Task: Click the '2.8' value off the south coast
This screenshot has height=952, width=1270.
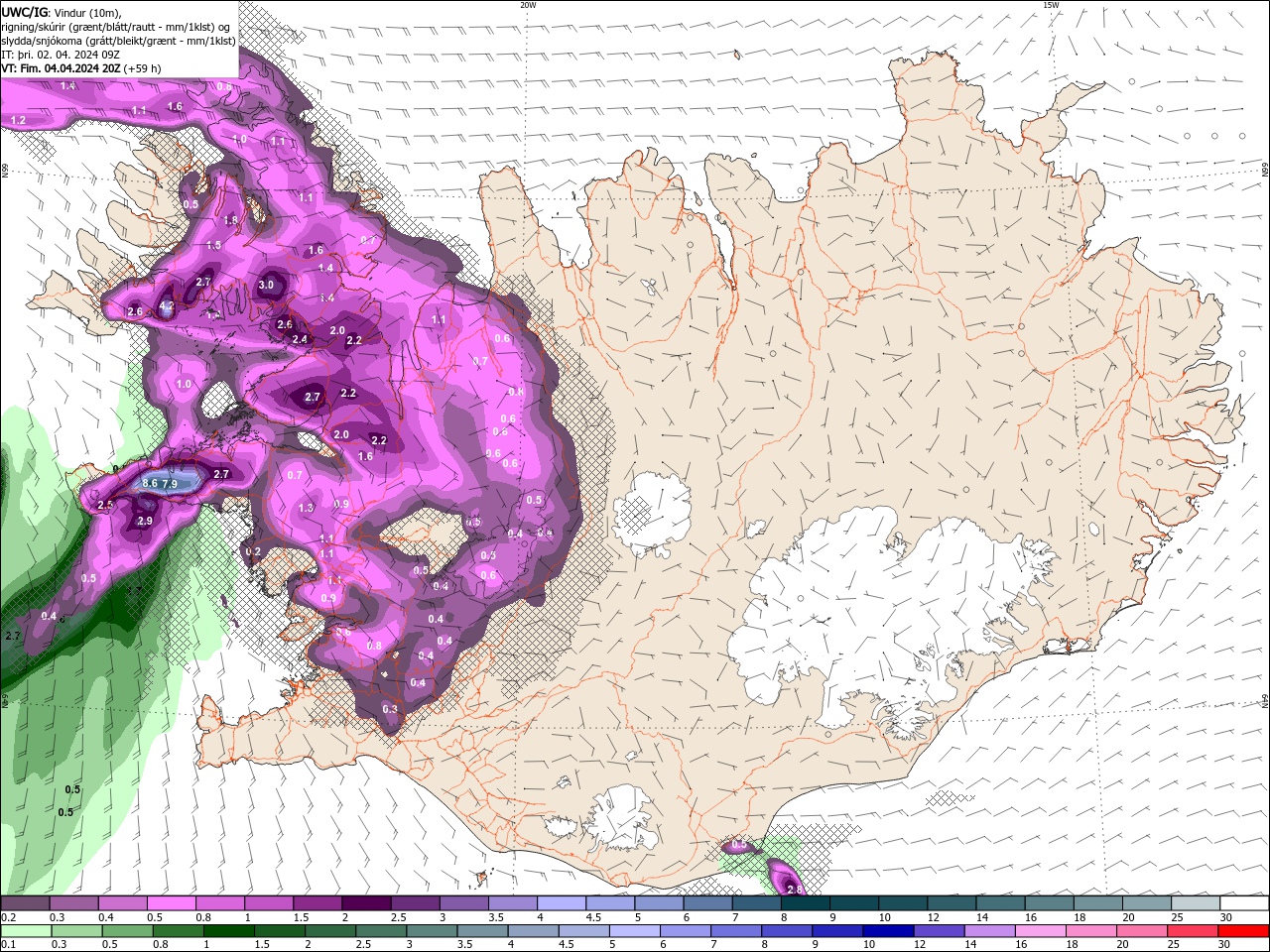Action: (x=794, y=891)
